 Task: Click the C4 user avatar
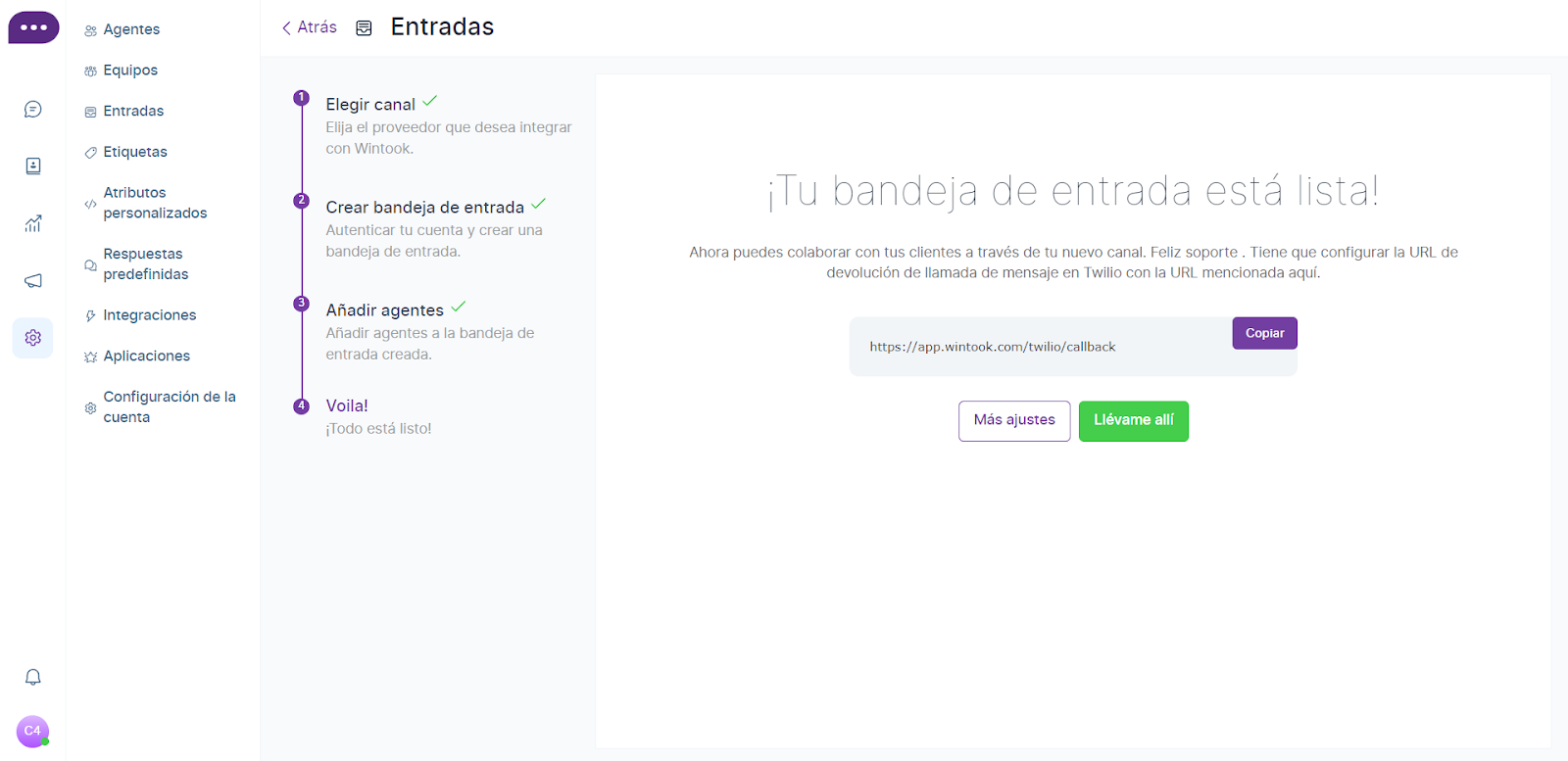[32, 731]
